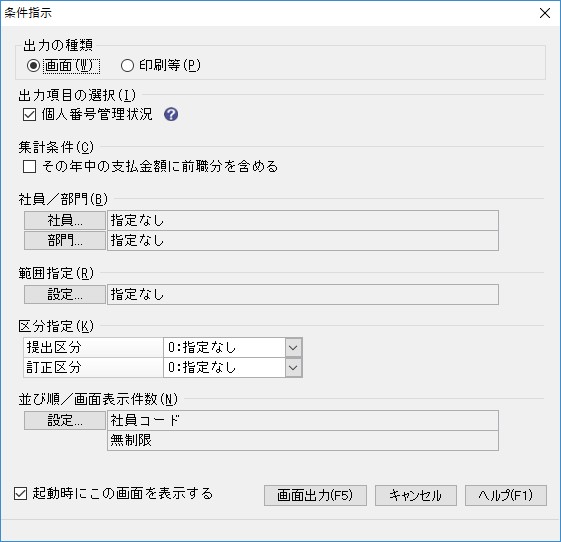Viewport: 561px width, 542px height.
Task: Open the 訂正区分 dropdown arrow
Action: tap(293, 367)
